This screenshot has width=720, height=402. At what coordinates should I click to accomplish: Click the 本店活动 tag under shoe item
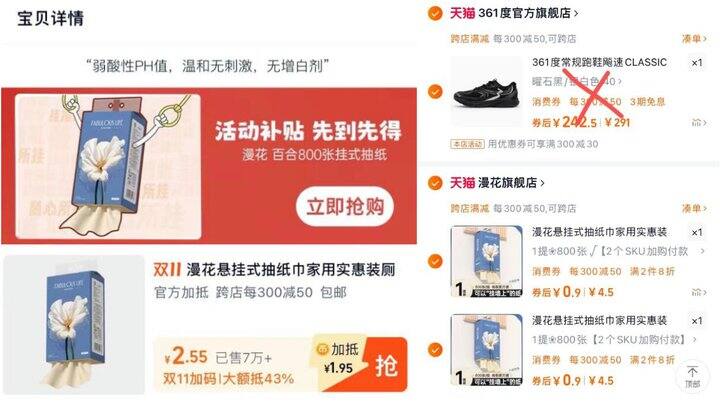[x=467, y=144]
